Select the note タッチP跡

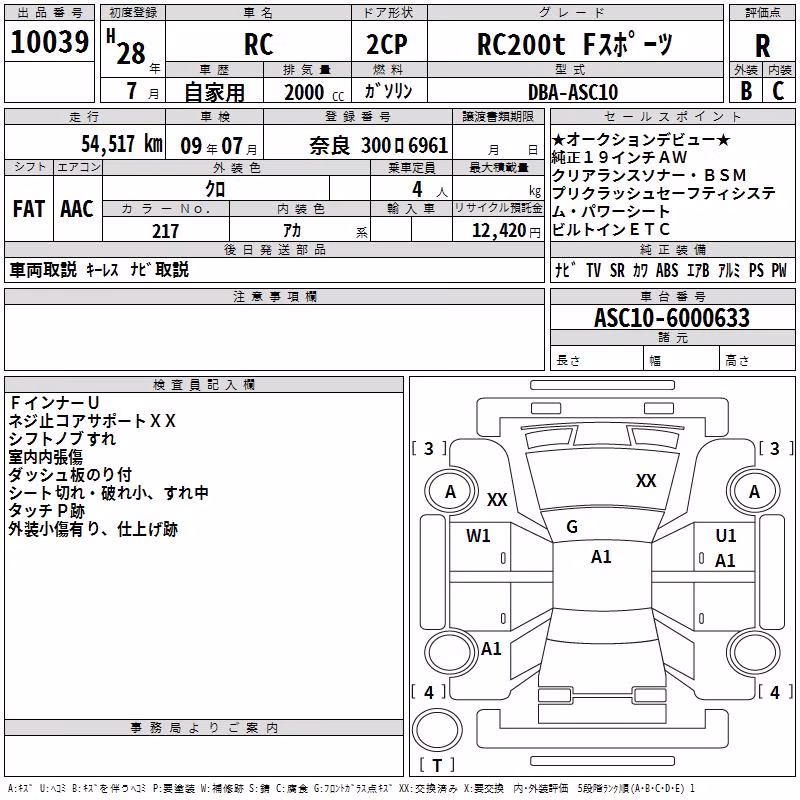click(47, 511)
